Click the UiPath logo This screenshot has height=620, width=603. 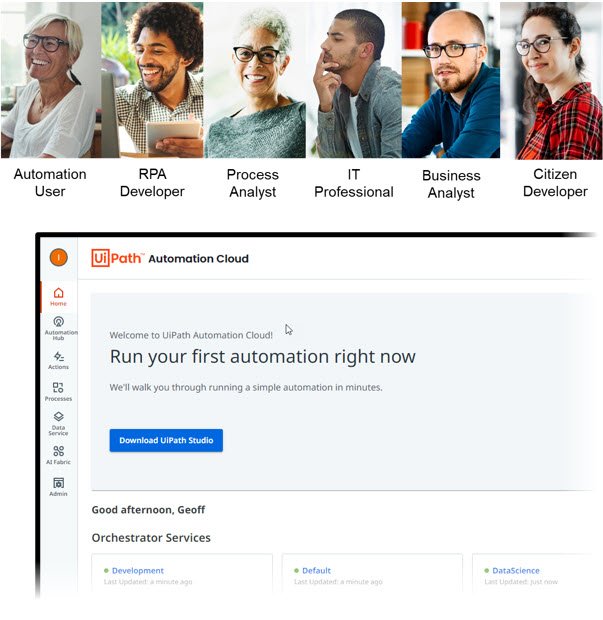pyautogui.click(x=117, y=258)
